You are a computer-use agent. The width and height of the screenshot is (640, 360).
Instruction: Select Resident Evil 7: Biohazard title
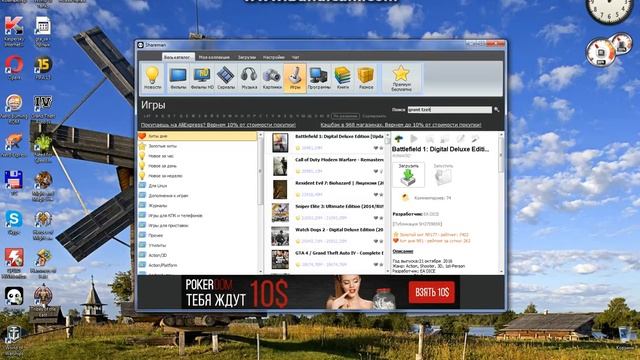[339, 183]
